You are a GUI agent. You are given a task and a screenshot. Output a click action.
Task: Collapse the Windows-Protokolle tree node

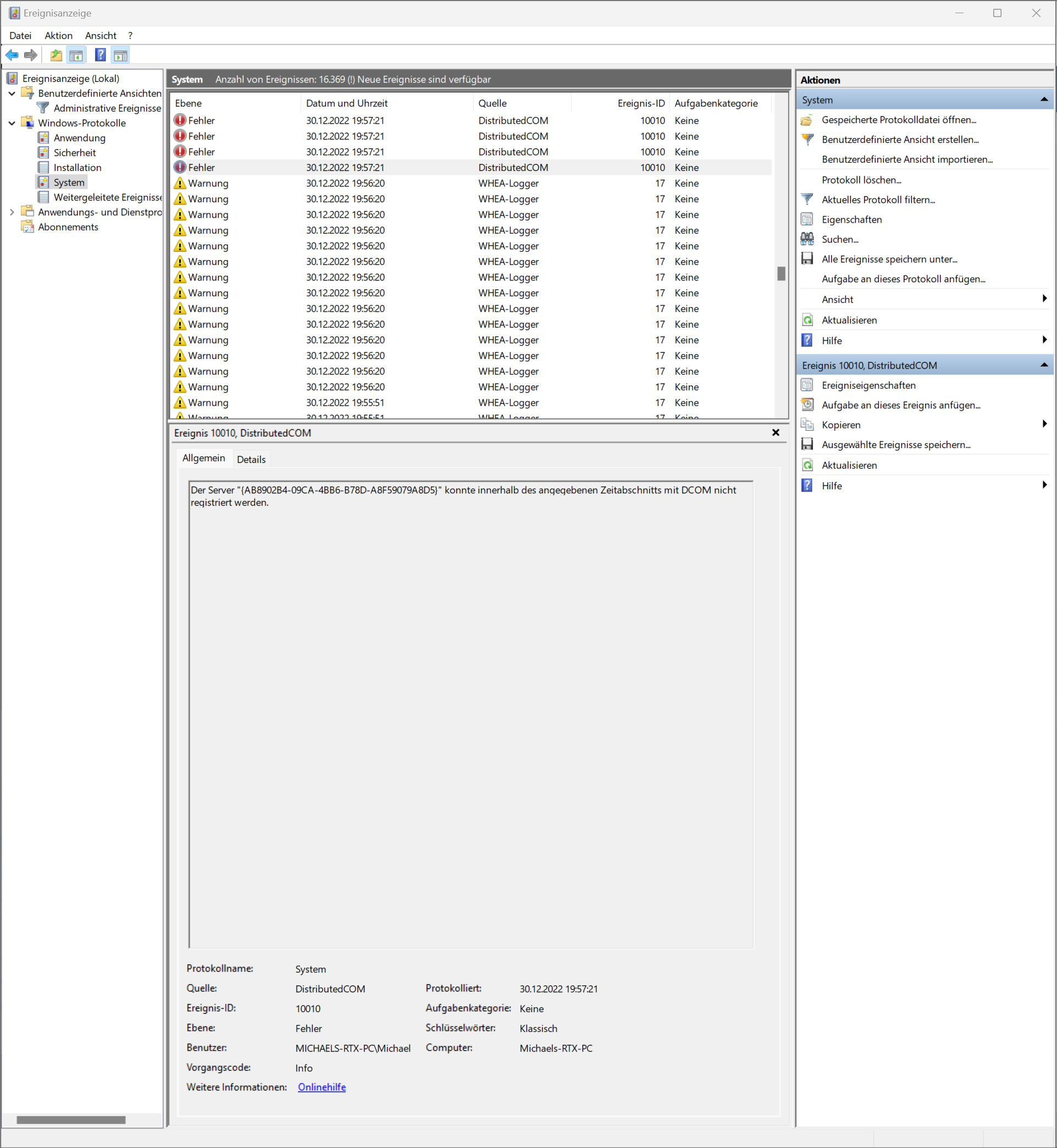12,123
